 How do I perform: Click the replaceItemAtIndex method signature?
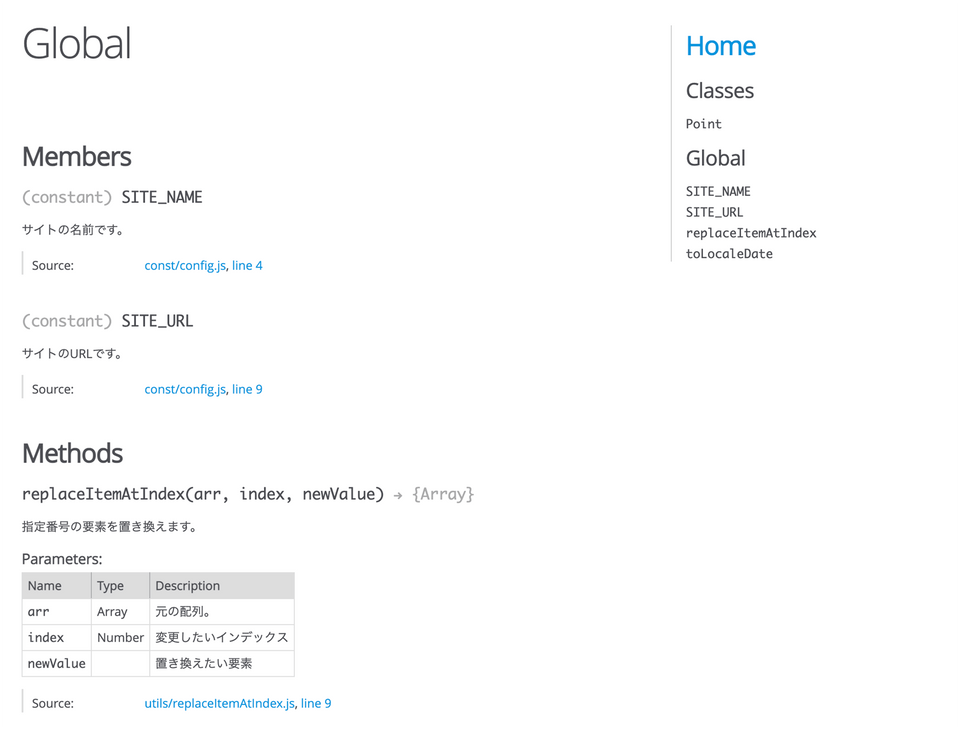click(x=204, y=494)
